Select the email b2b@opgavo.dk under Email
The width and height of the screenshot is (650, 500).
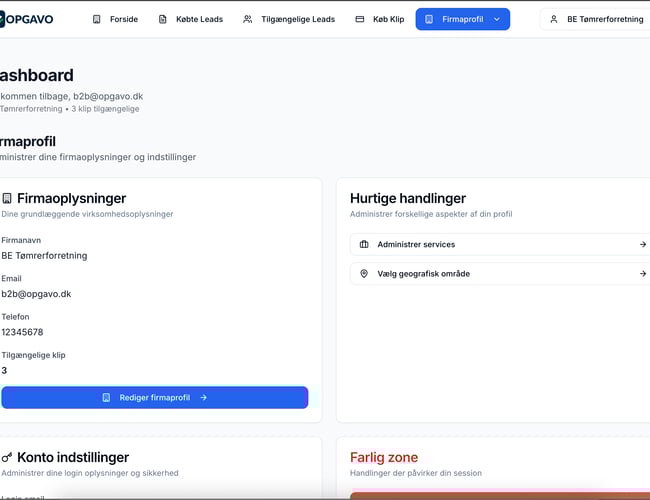point(36,294)
